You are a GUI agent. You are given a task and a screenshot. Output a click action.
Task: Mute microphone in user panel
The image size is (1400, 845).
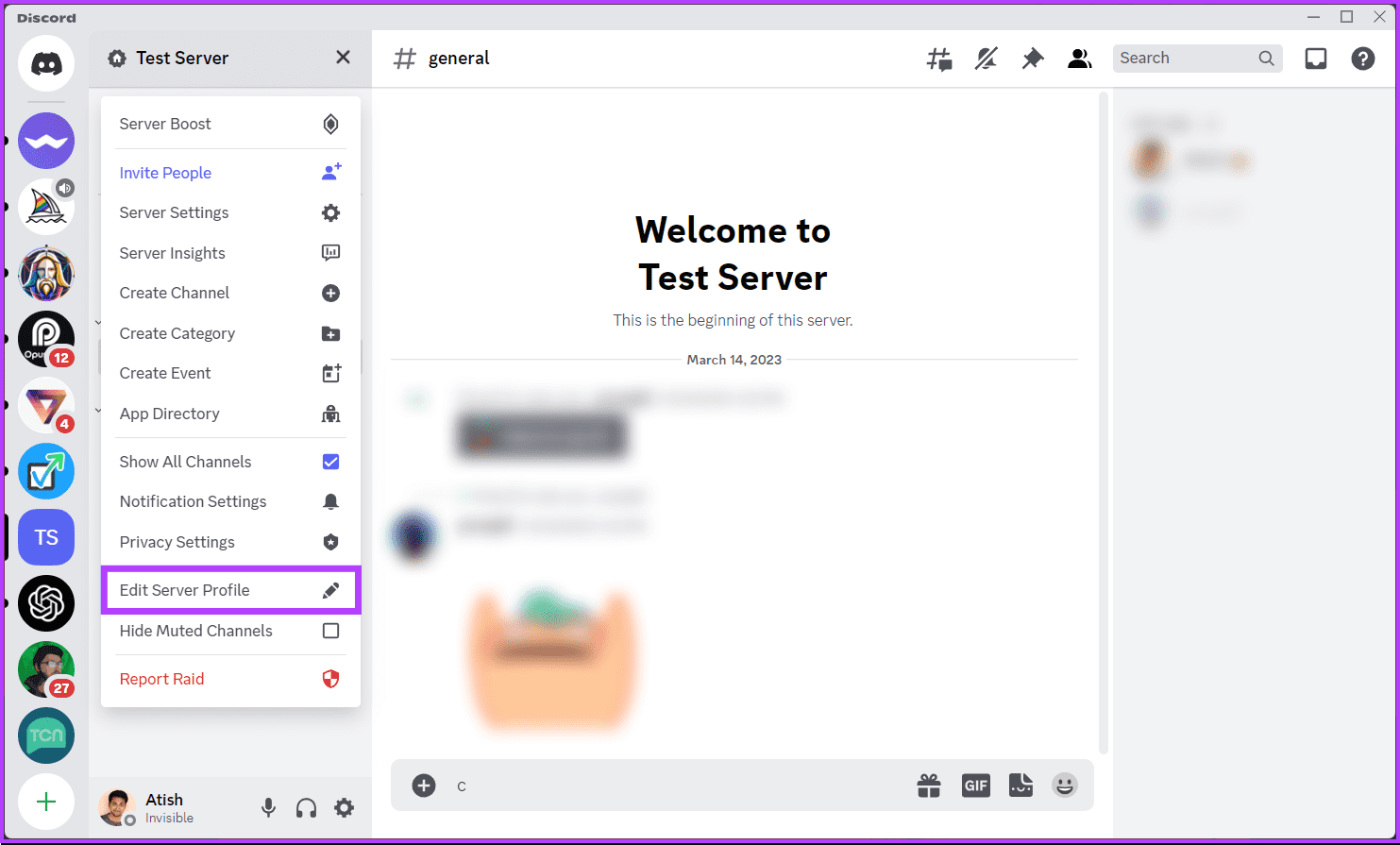(x=269, y=807)
